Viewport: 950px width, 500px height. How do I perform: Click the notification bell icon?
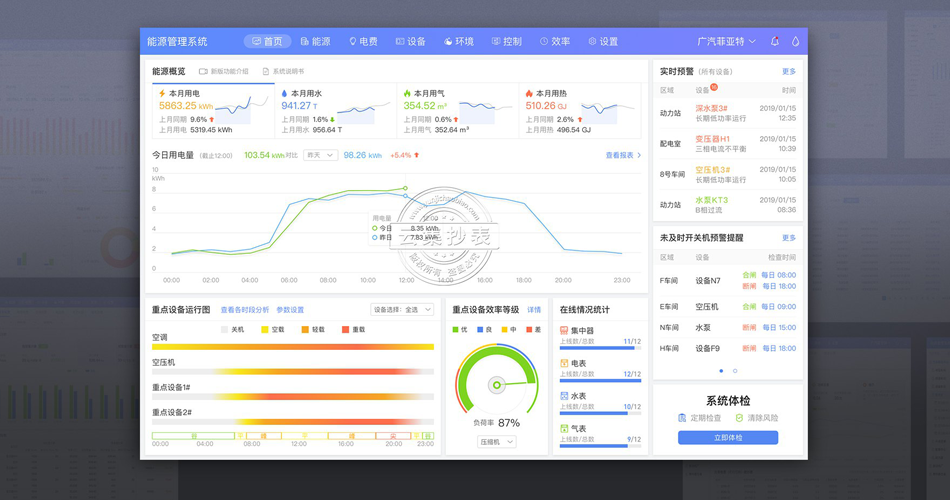coord(775,42)
